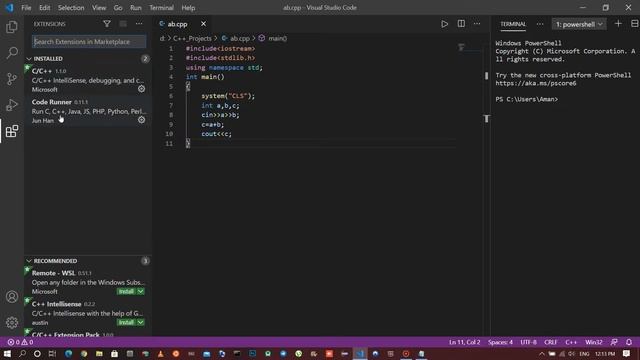Screen dimensions: 640x360
Task: Open Cortana circle on taskbar
Action: tap(37, 353)
